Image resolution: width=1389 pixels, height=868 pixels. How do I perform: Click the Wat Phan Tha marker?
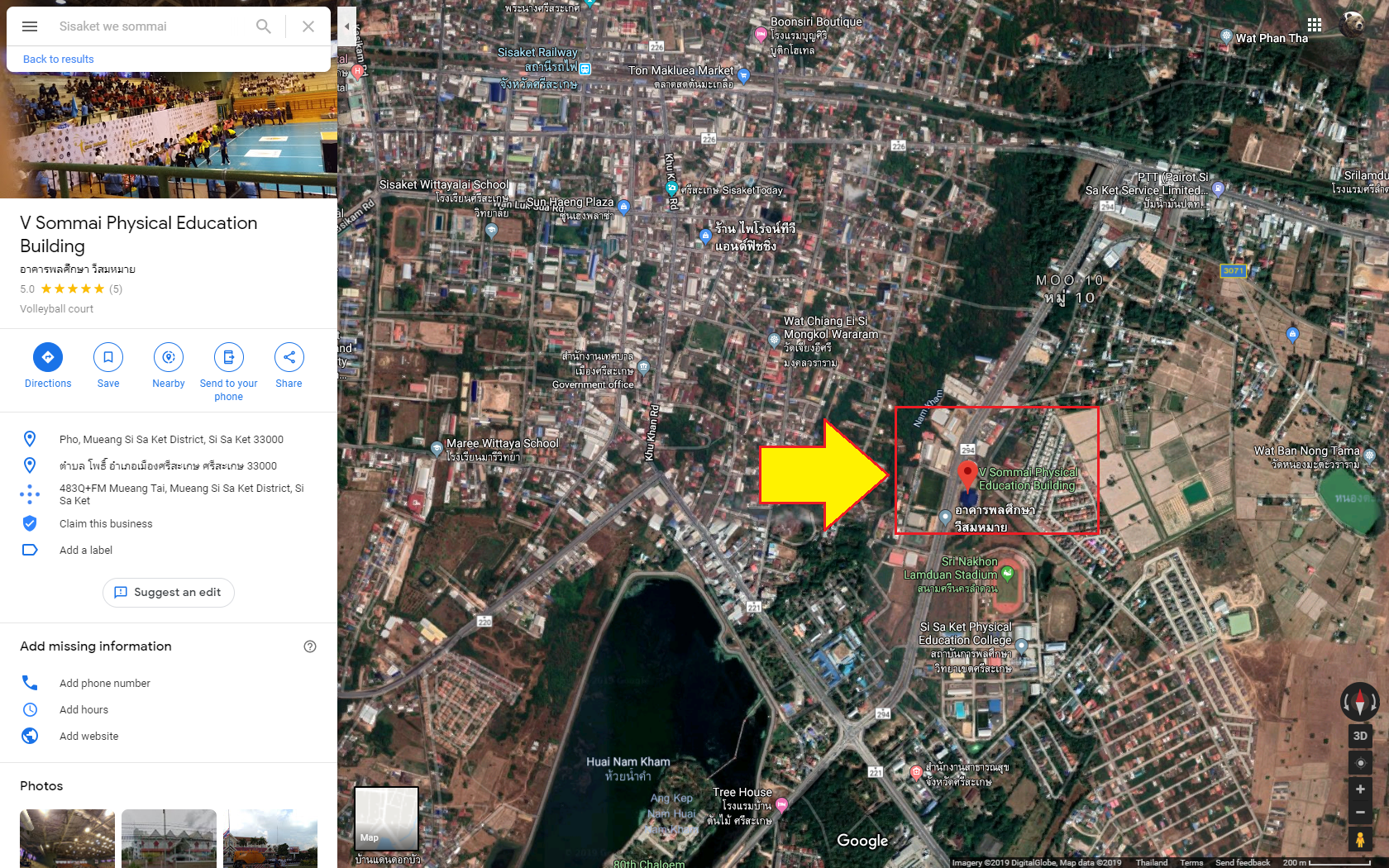point(1226,36)
